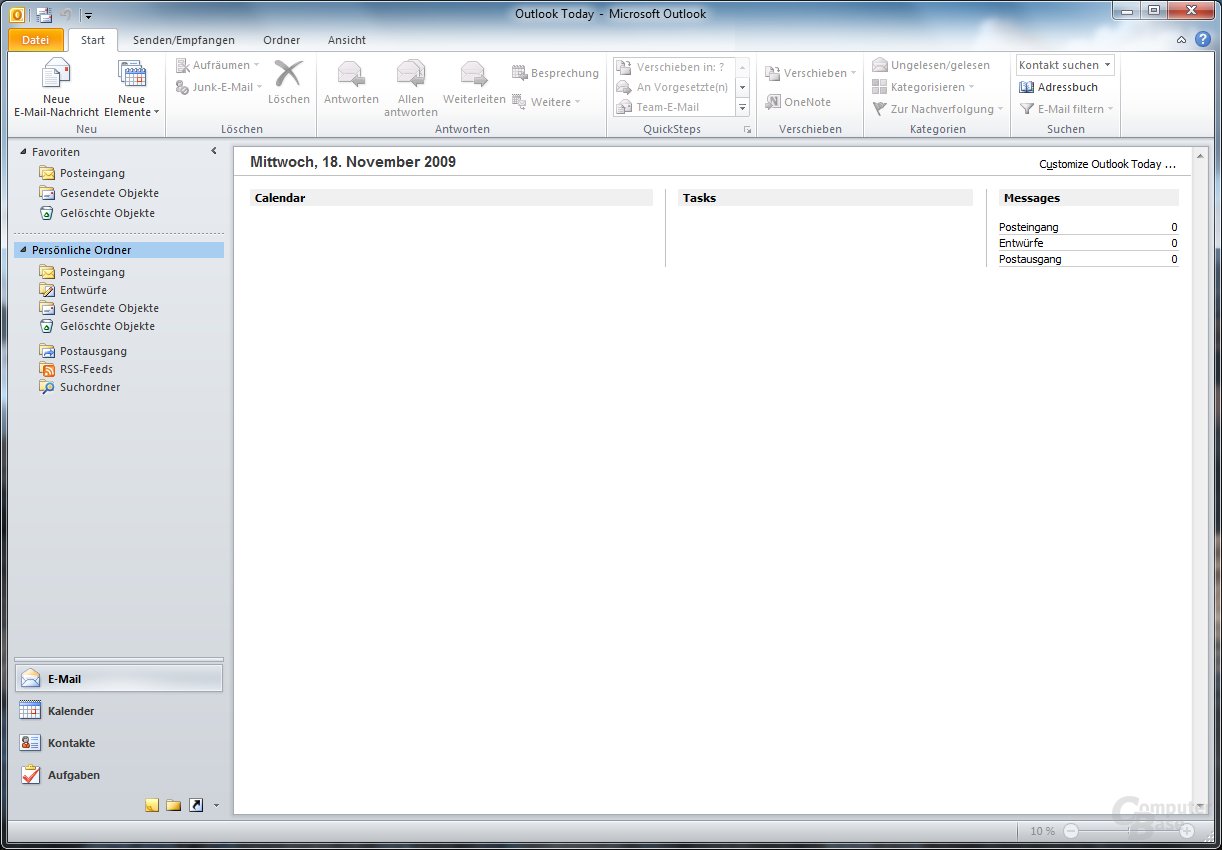The image size is (1222, 850).
Task: Click the Shortcuts icon in navigation bar
Action: click(x=196, y=805)
